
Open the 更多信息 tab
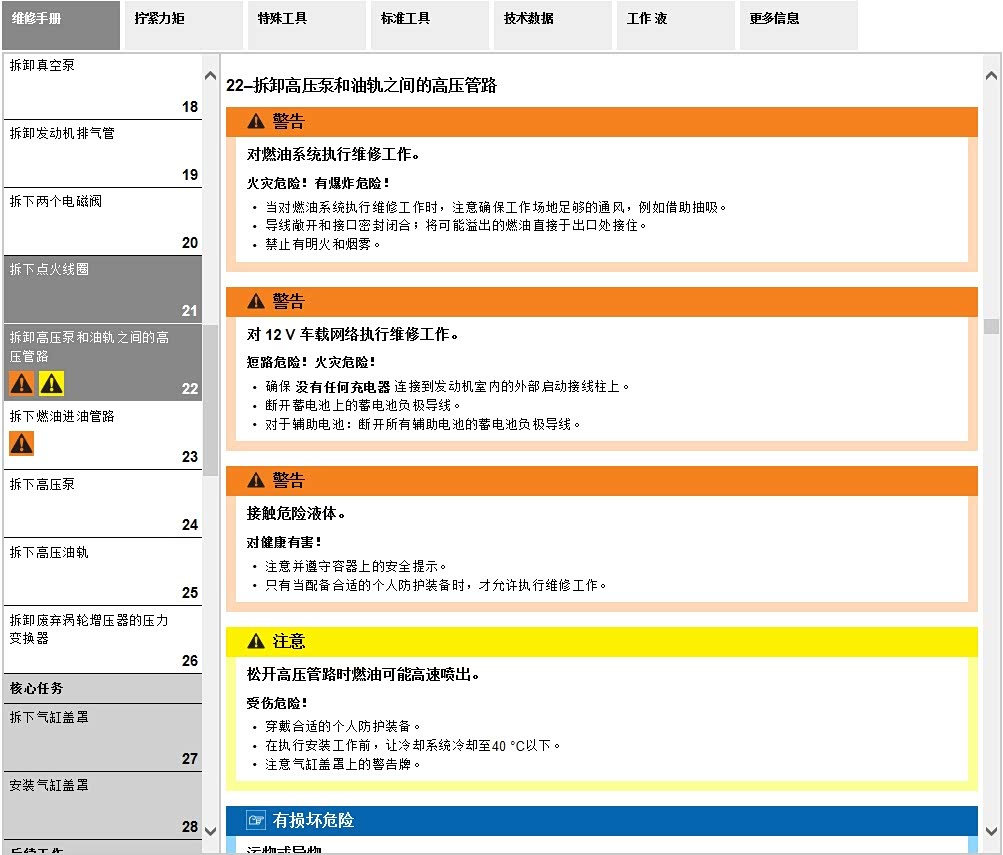(797, 25)
